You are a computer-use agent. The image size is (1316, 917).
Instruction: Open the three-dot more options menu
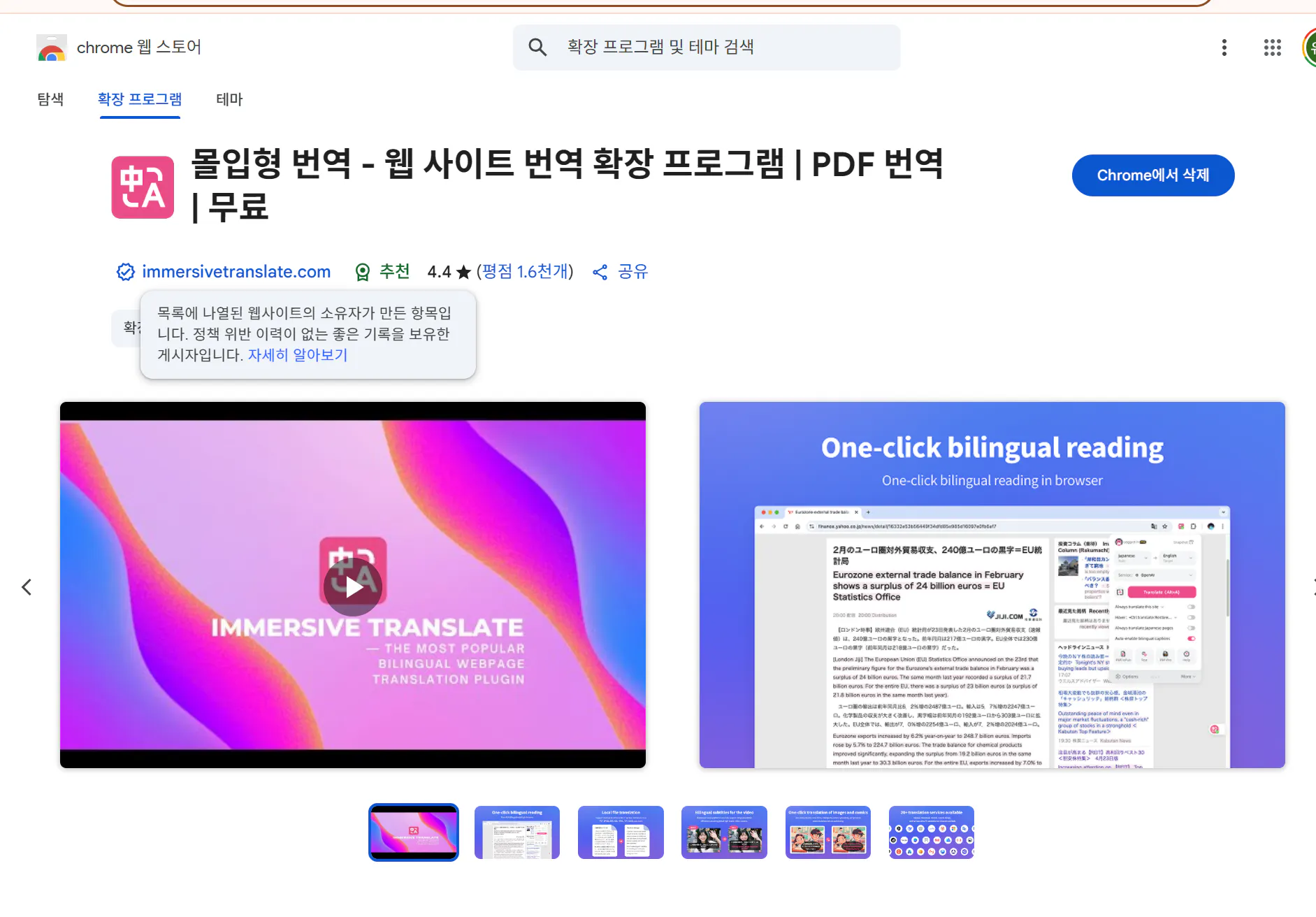1224,48
